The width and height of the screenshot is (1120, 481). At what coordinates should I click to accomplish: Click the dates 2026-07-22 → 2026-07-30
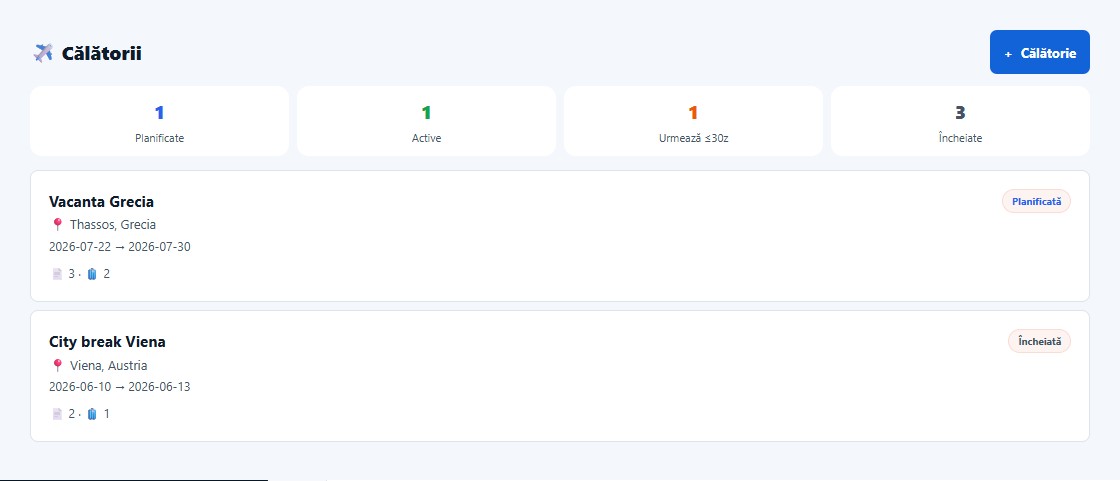point(119,247)
